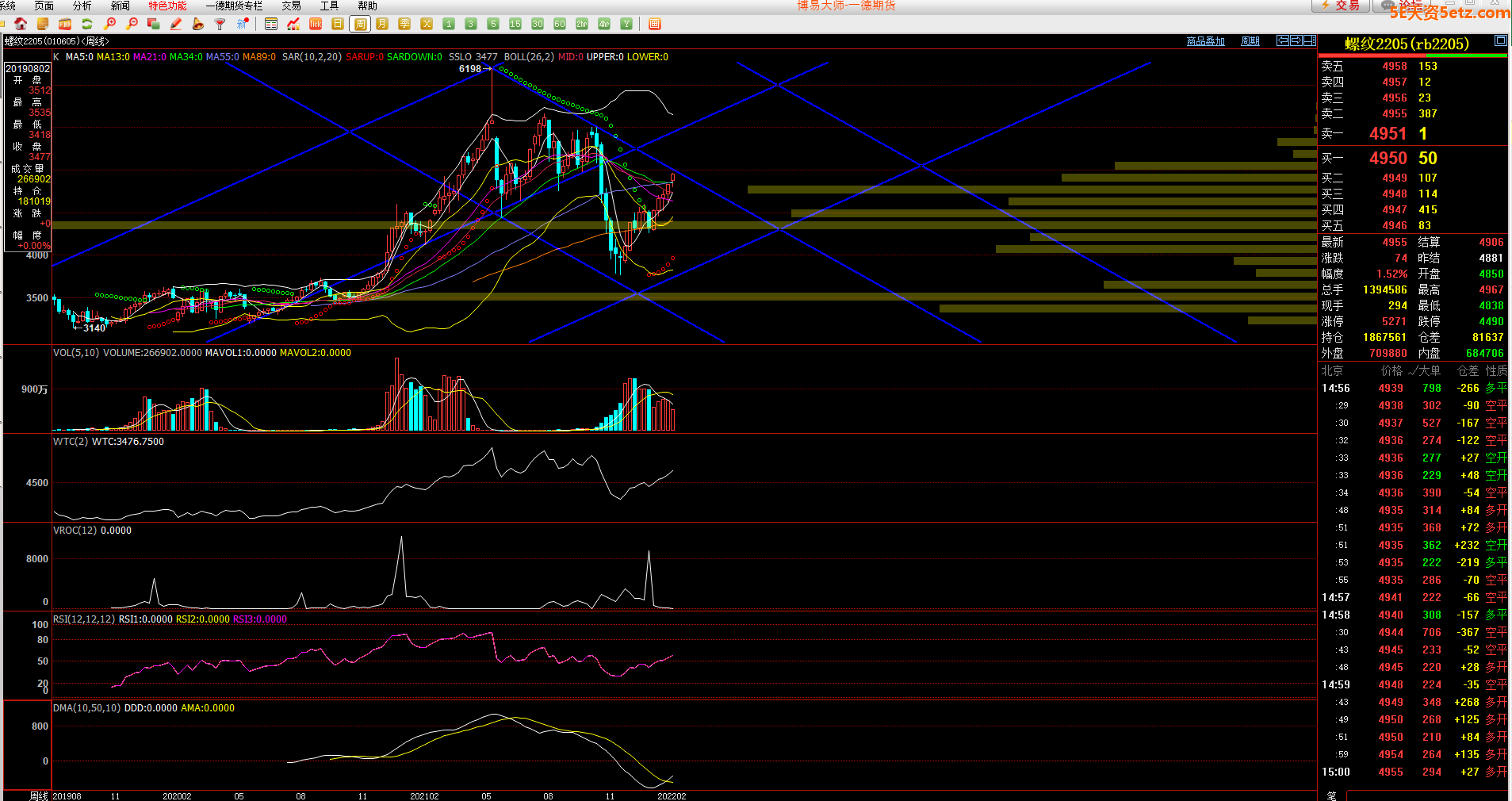
Task: Open the 周期 period dropdown
Action: pos(1250,41)
